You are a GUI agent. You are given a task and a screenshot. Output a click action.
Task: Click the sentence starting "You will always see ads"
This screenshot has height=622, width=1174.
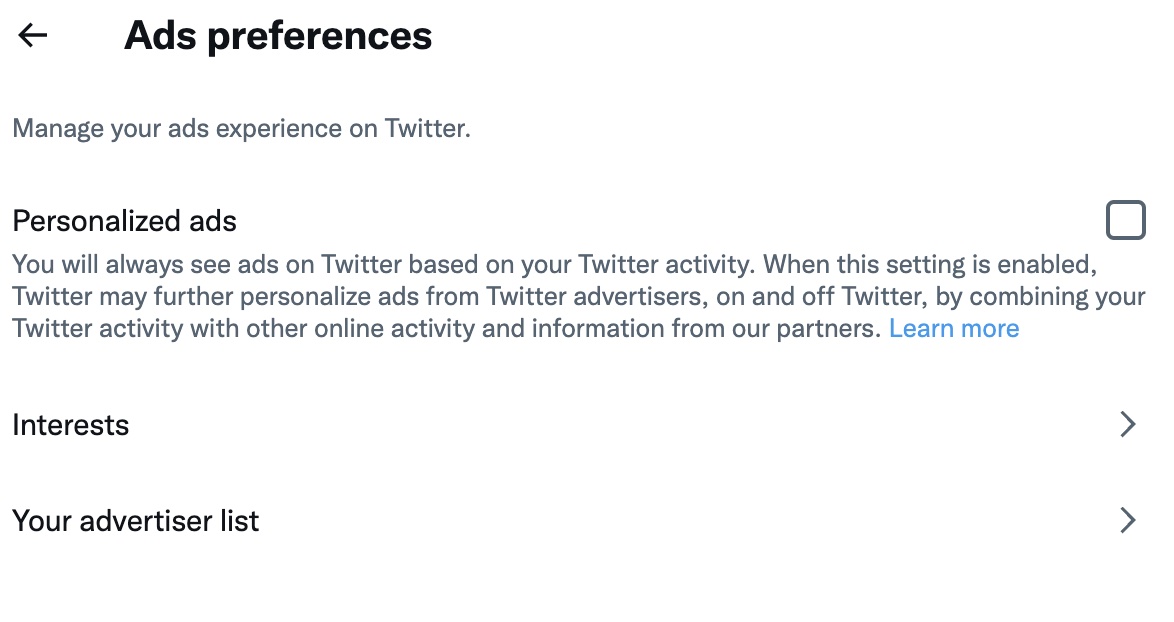380,266
